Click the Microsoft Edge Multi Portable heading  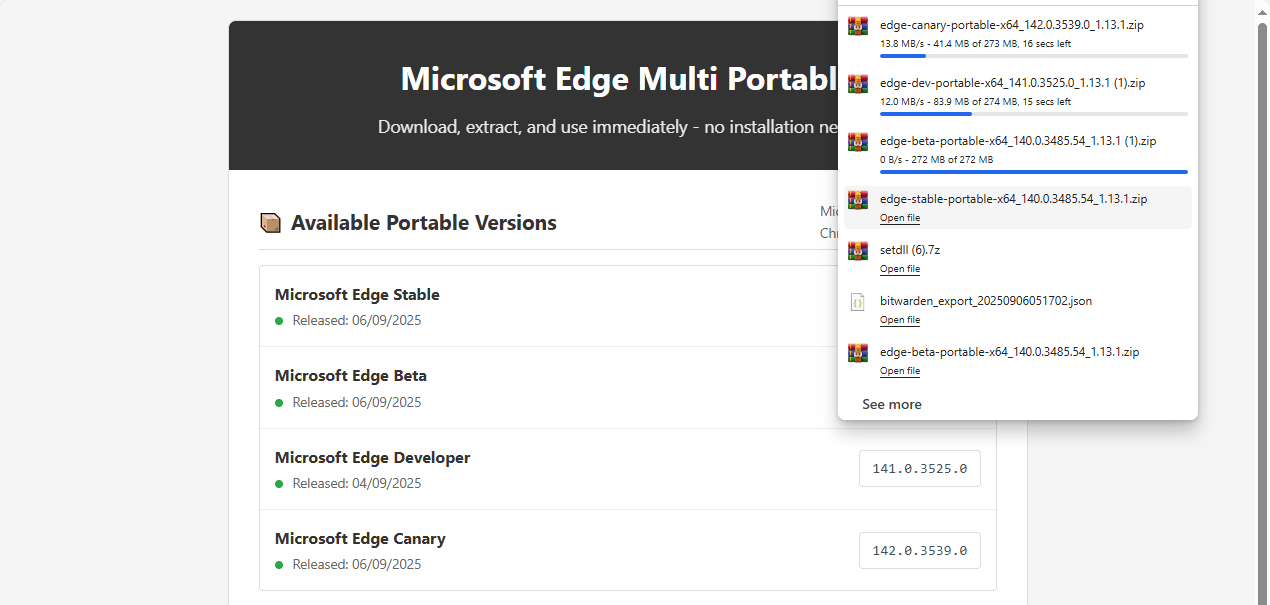(618, 79)
